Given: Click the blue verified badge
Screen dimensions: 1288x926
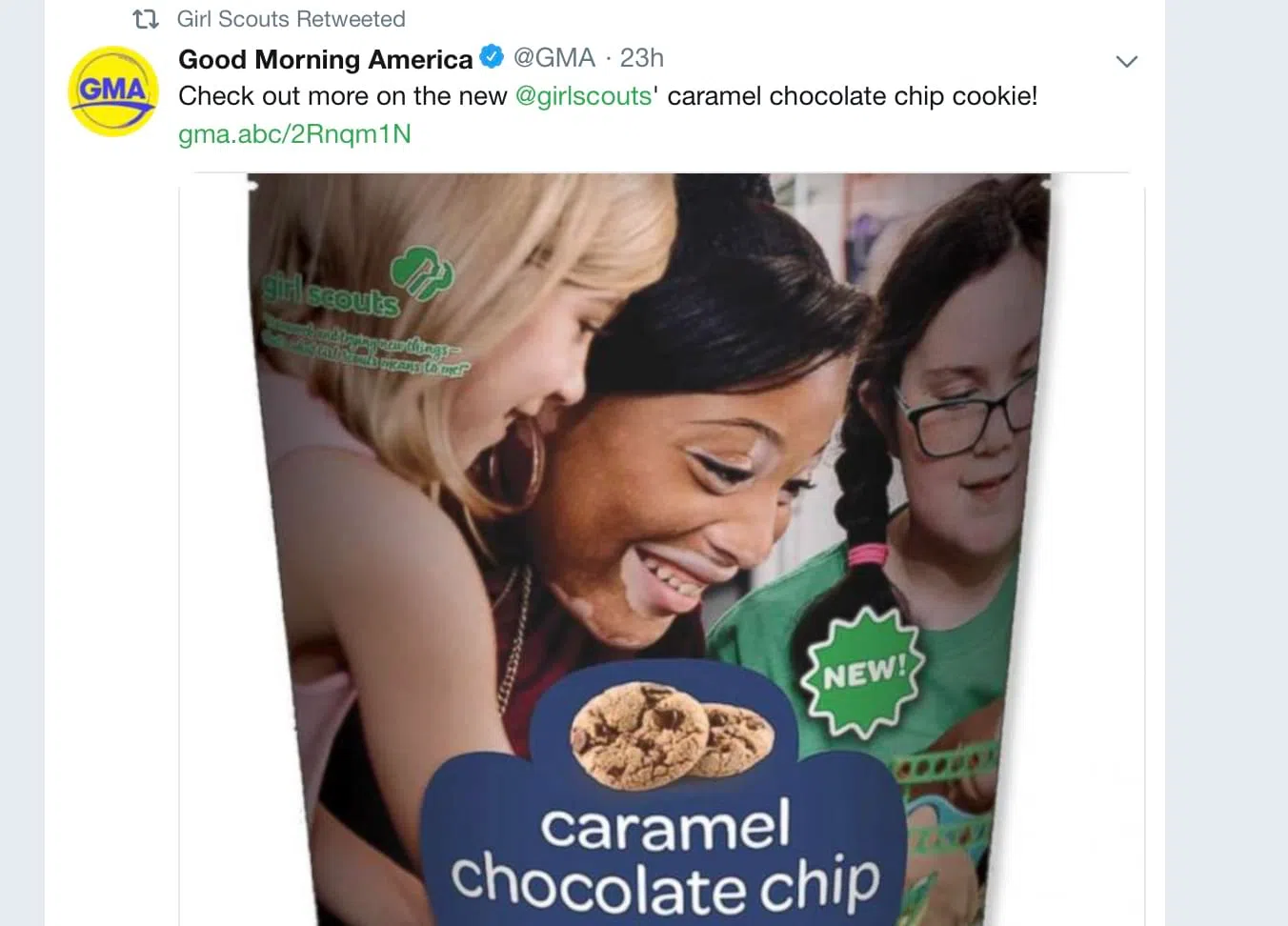Looking at the screenshot, I should [x=491, y=57].
